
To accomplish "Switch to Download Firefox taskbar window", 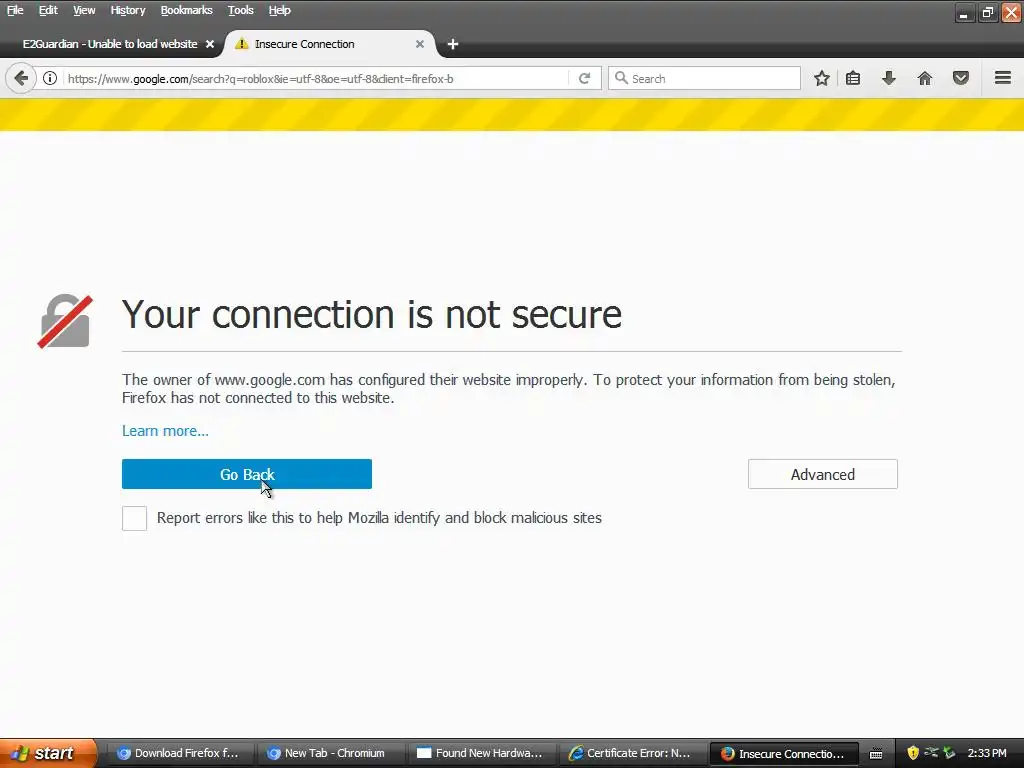I will coord(178,753).
